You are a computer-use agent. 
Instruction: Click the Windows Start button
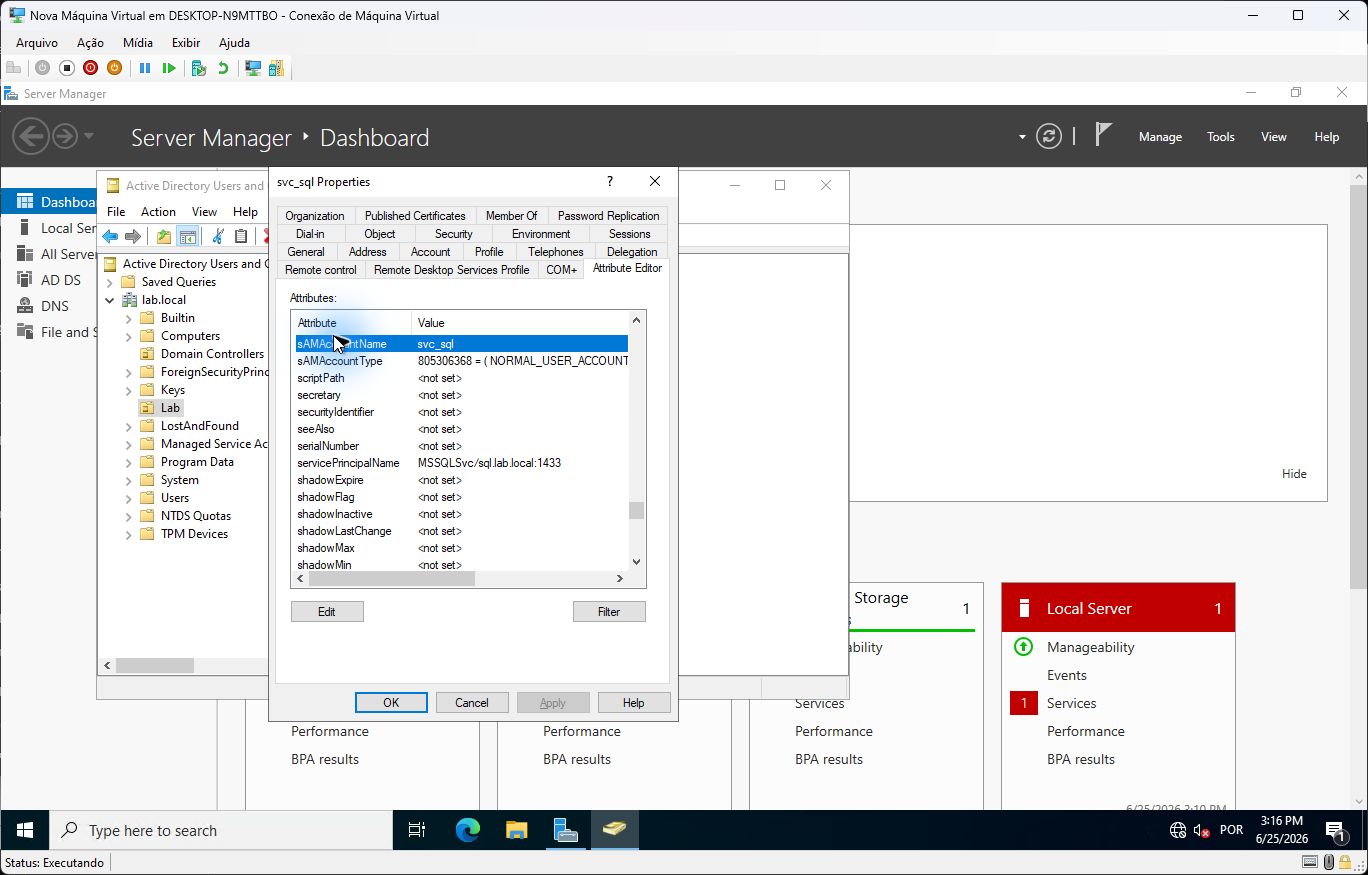[x=25, y=830]
